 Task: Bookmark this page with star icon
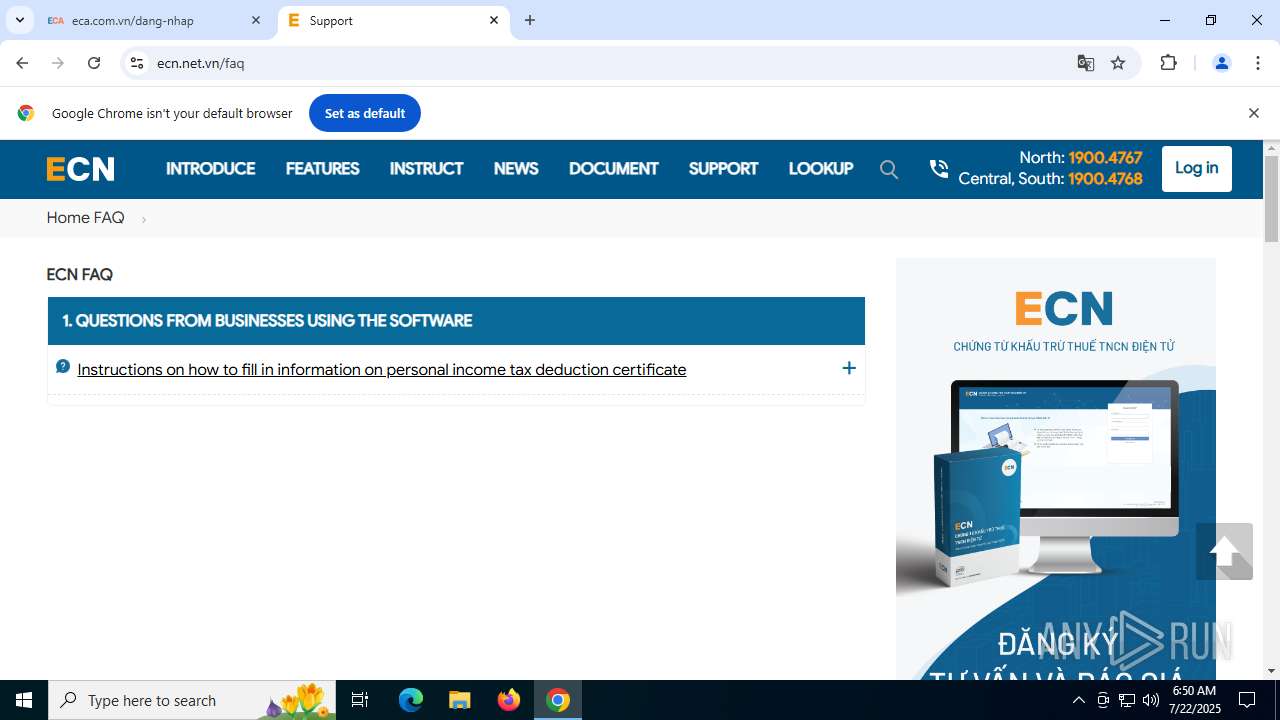[x=1118, y=63]
